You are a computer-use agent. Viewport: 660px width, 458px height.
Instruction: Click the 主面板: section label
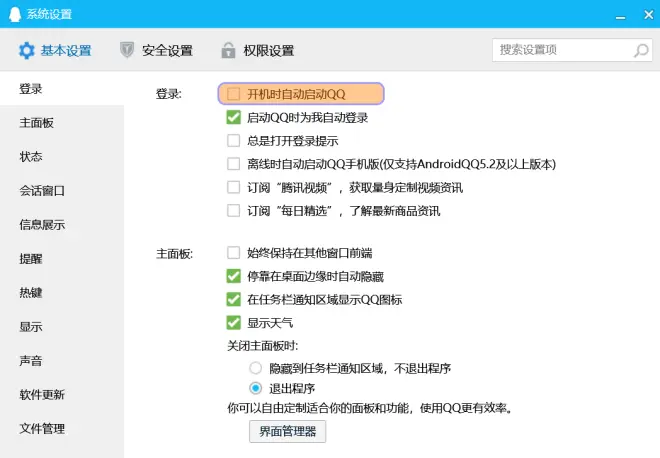point(174,254)
